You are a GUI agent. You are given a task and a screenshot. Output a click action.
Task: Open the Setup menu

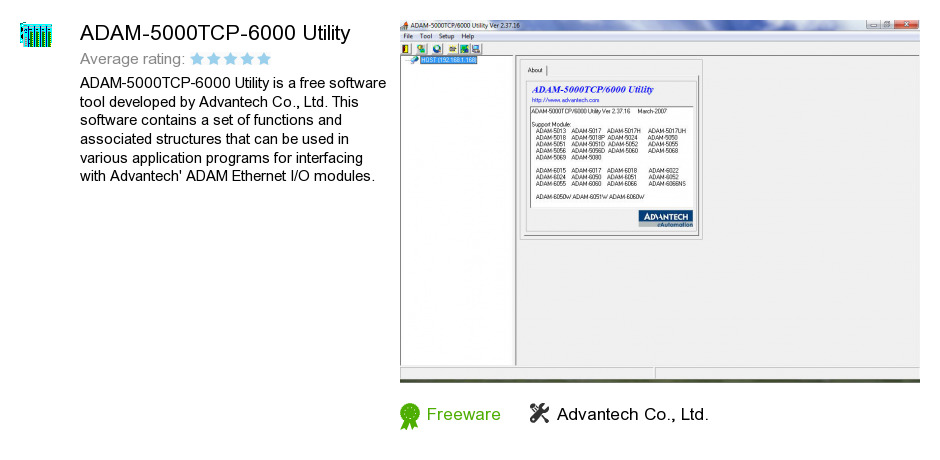[x=447, y=36]
